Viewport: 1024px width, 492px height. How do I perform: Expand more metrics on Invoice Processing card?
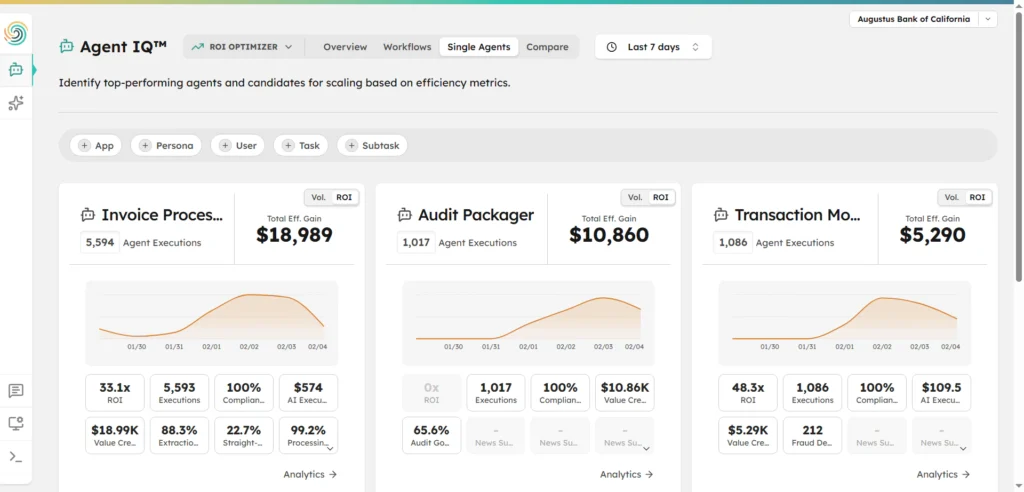[330, 449]
